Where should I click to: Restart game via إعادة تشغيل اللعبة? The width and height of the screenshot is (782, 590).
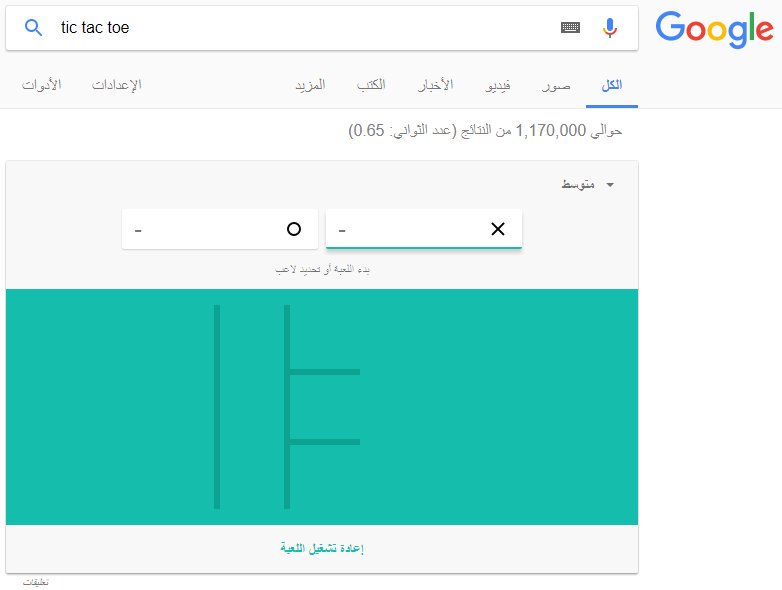(321, 549)
